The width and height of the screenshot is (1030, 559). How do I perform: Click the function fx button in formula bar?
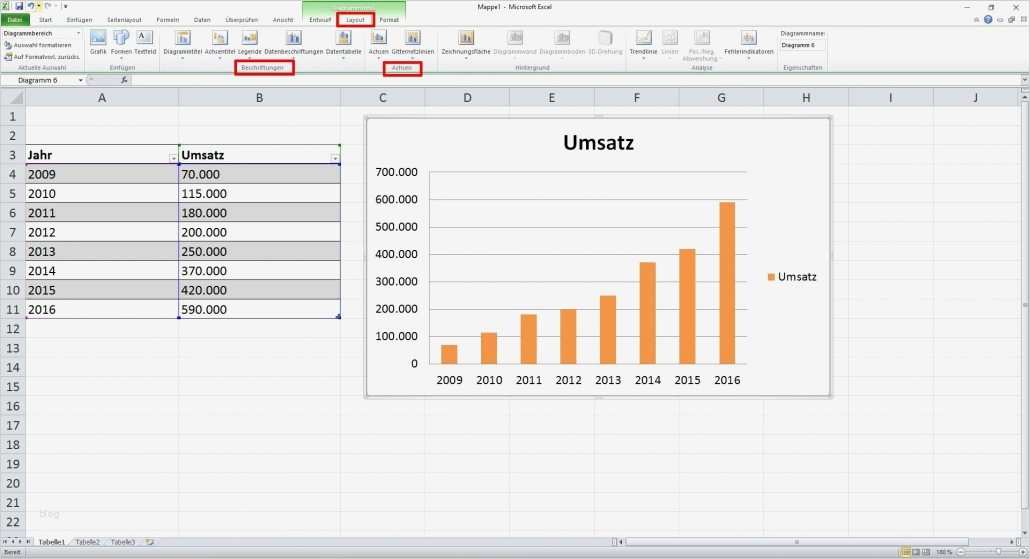pos(124,80)
